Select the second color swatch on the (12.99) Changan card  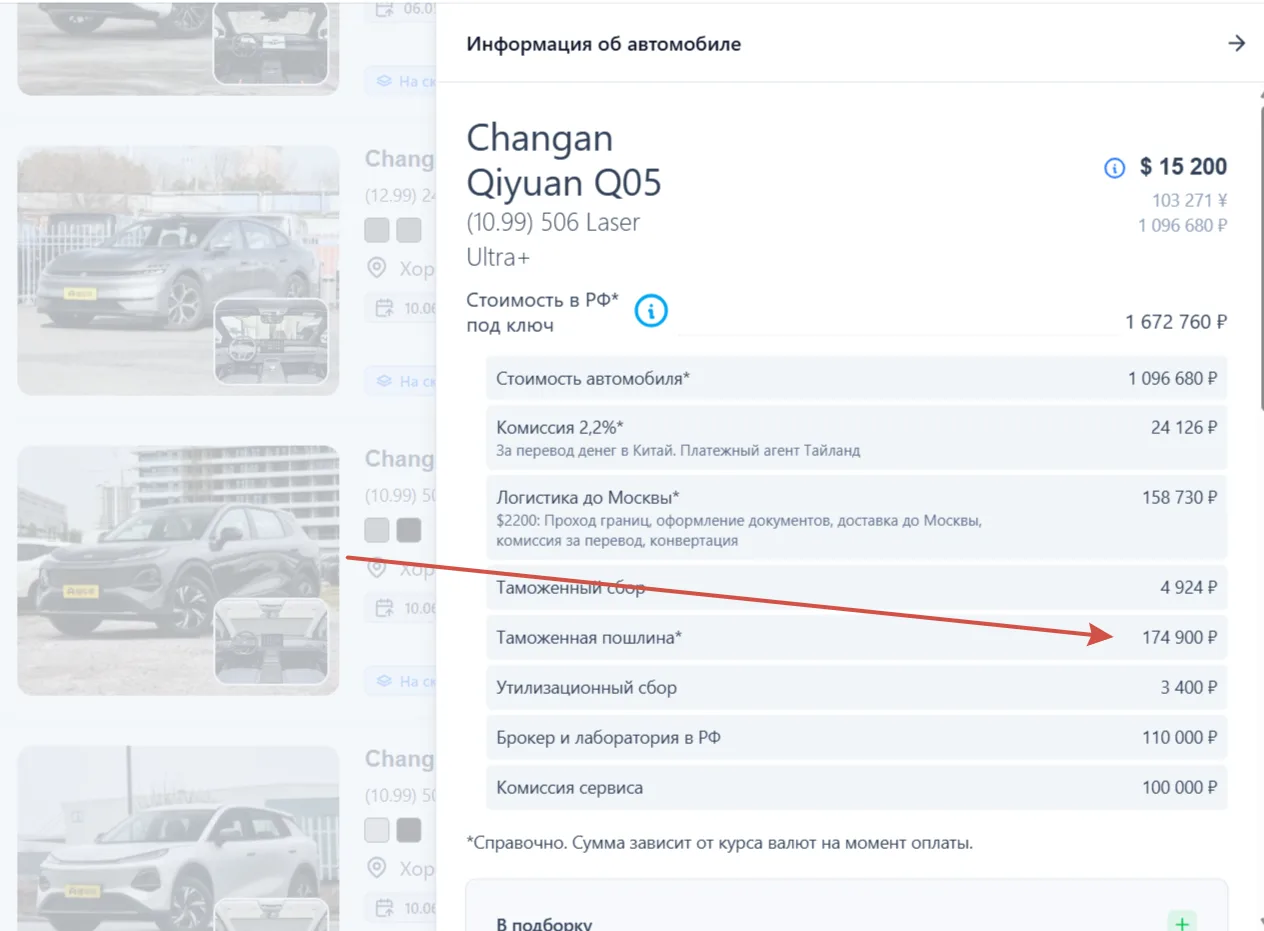409,231
